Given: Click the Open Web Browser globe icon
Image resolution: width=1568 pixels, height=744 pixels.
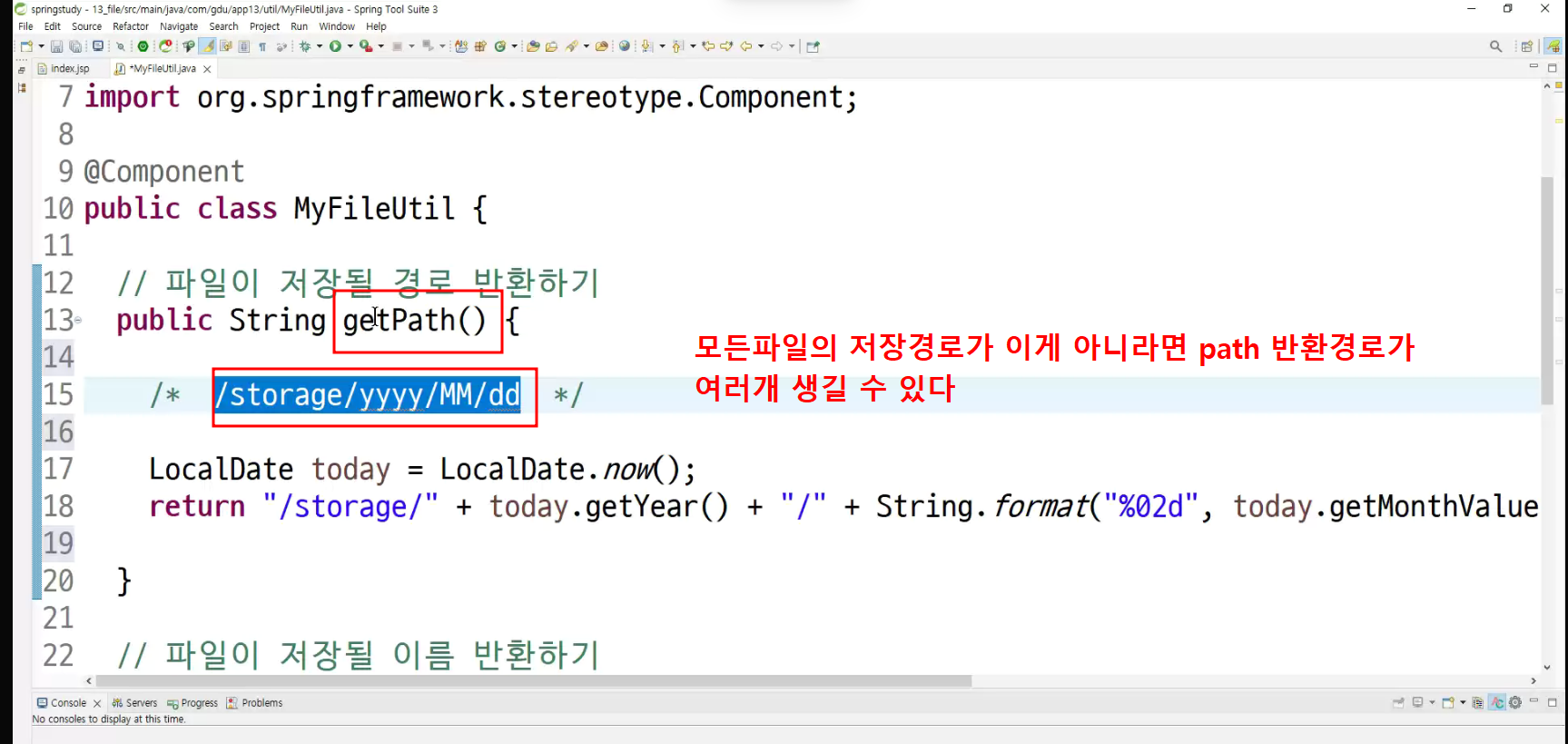Looking at the screenshot, I should pos(624,46).
